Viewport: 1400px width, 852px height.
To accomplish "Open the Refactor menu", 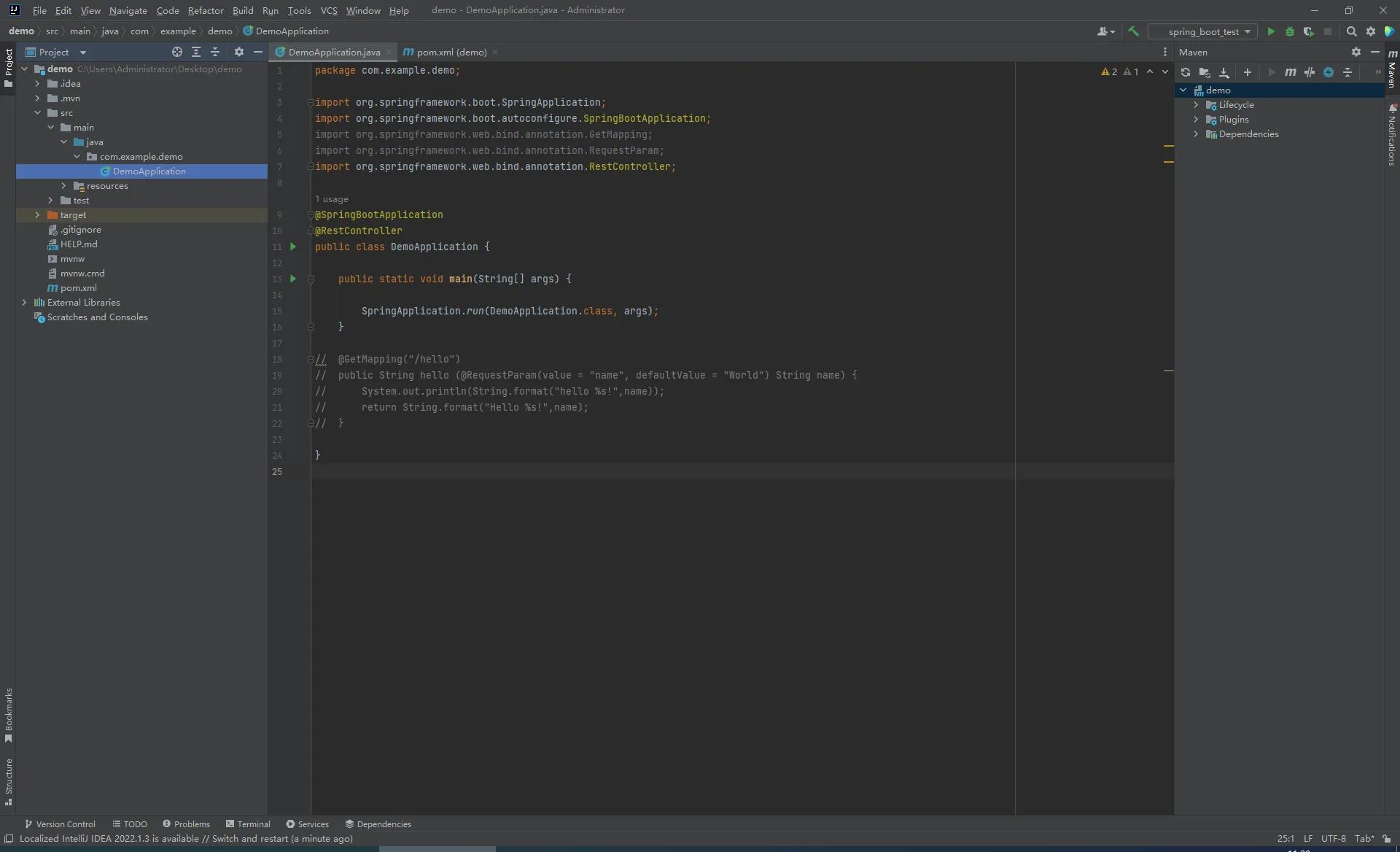I will click(206, 10).
